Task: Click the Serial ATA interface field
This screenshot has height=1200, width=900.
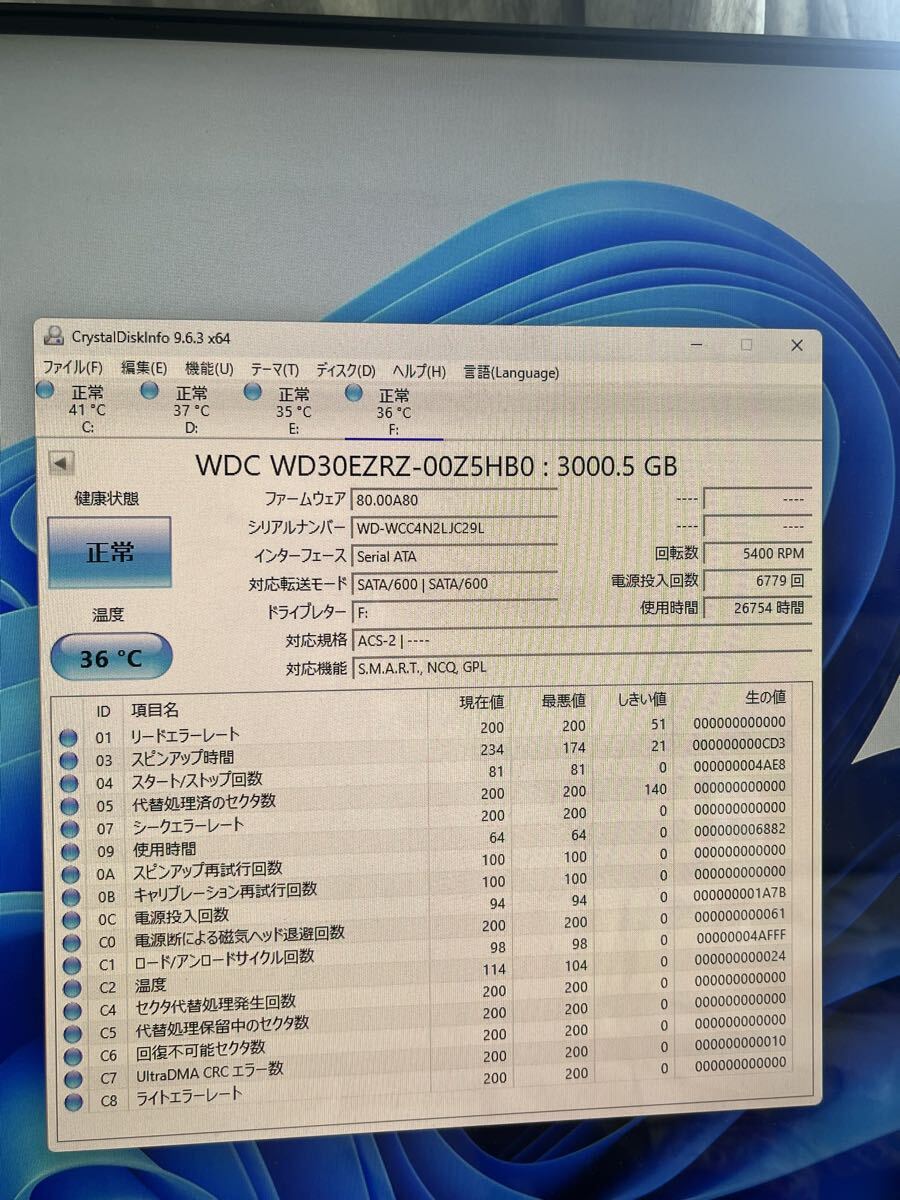Action: 454,555
